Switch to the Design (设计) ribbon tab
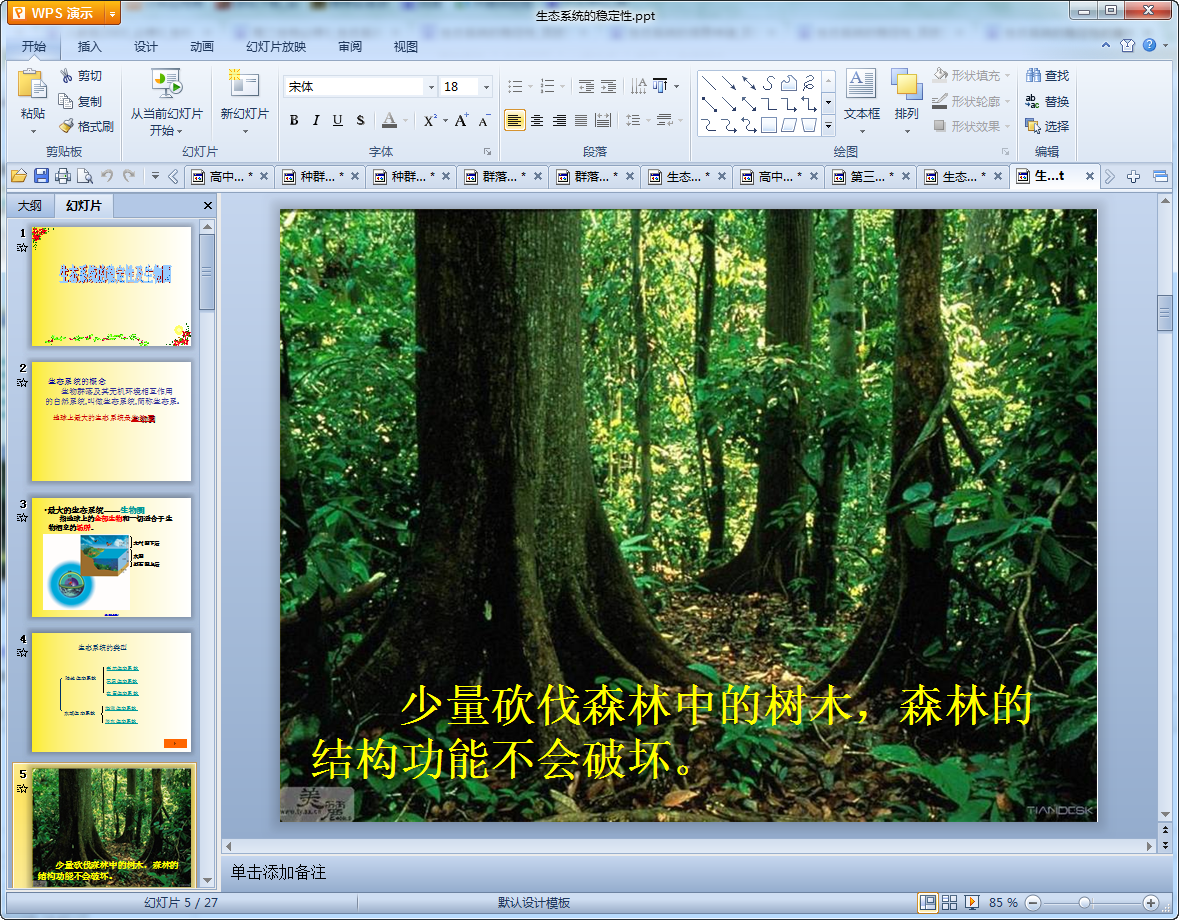Screen dimensions: 1179x920 pos(145,47)
